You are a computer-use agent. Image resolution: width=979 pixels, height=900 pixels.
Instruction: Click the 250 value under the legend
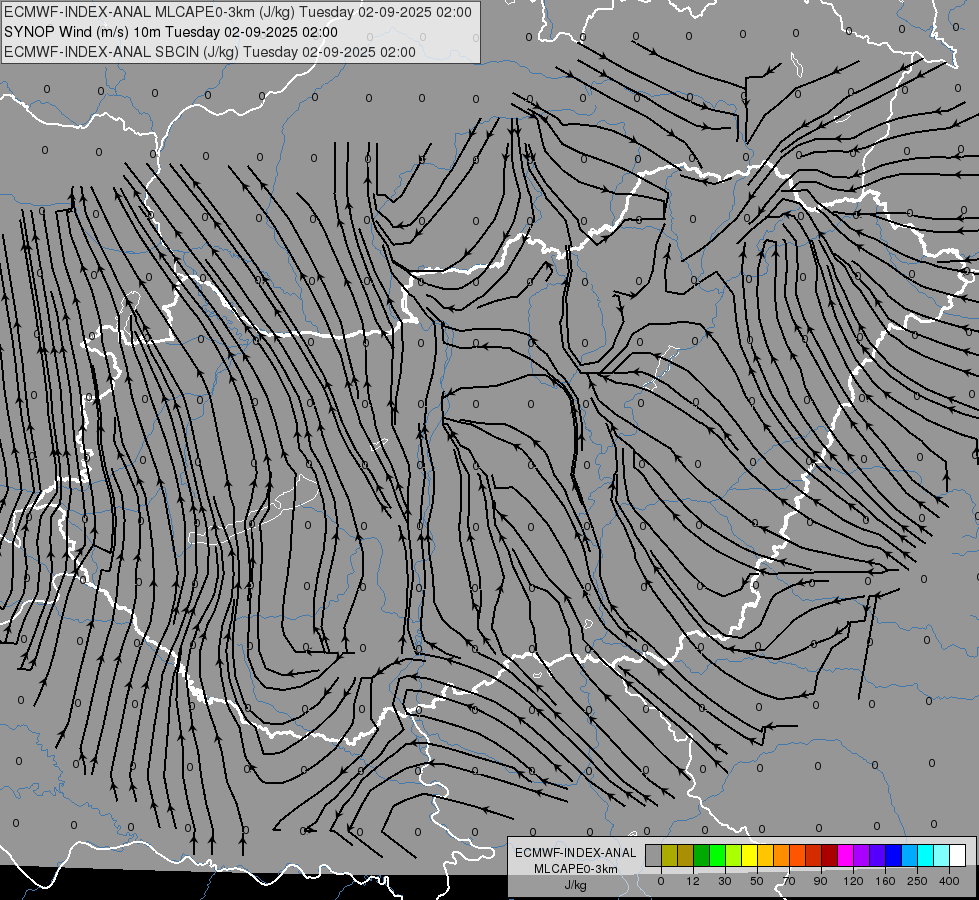click(x=917, y=881)
